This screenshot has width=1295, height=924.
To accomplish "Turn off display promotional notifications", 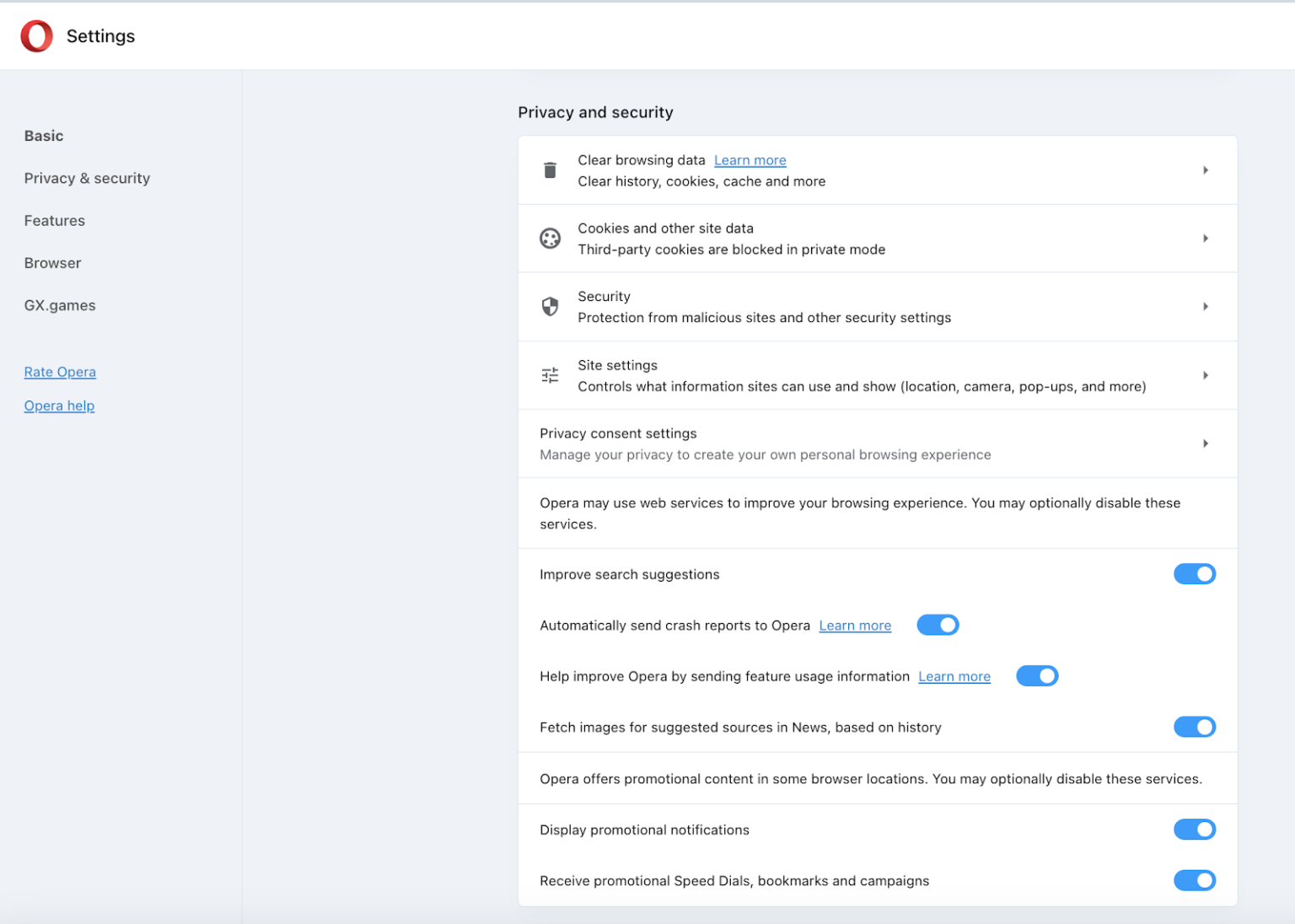I will [1195, 829].
